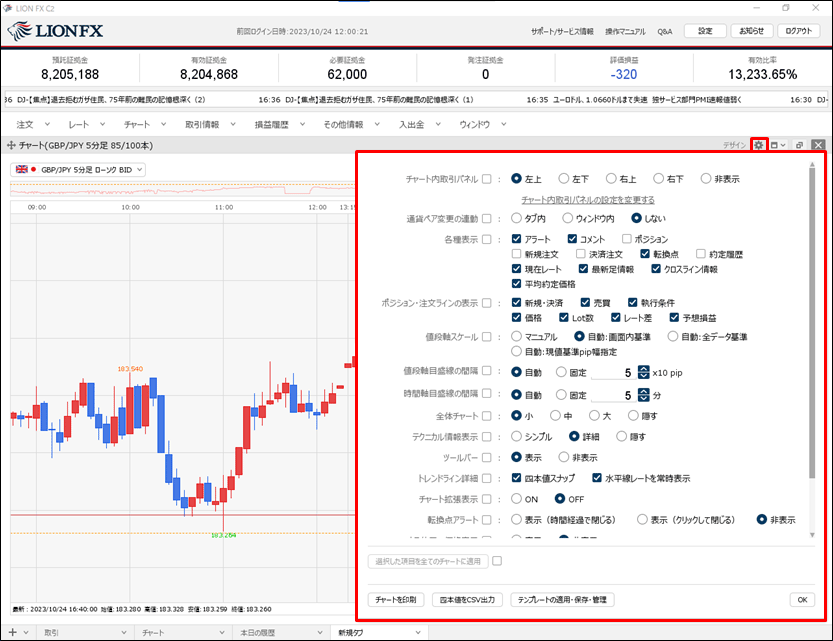The width and height of the screenshot is (833, 641).
Task: Switch to the 取引 bottom tab
Action: point(85,633)
